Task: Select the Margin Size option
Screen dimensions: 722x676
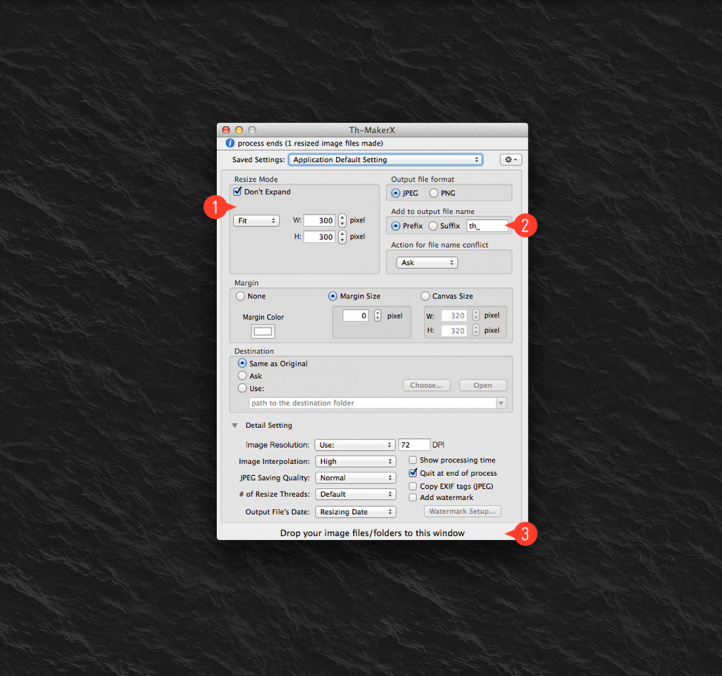Action: 332,296
